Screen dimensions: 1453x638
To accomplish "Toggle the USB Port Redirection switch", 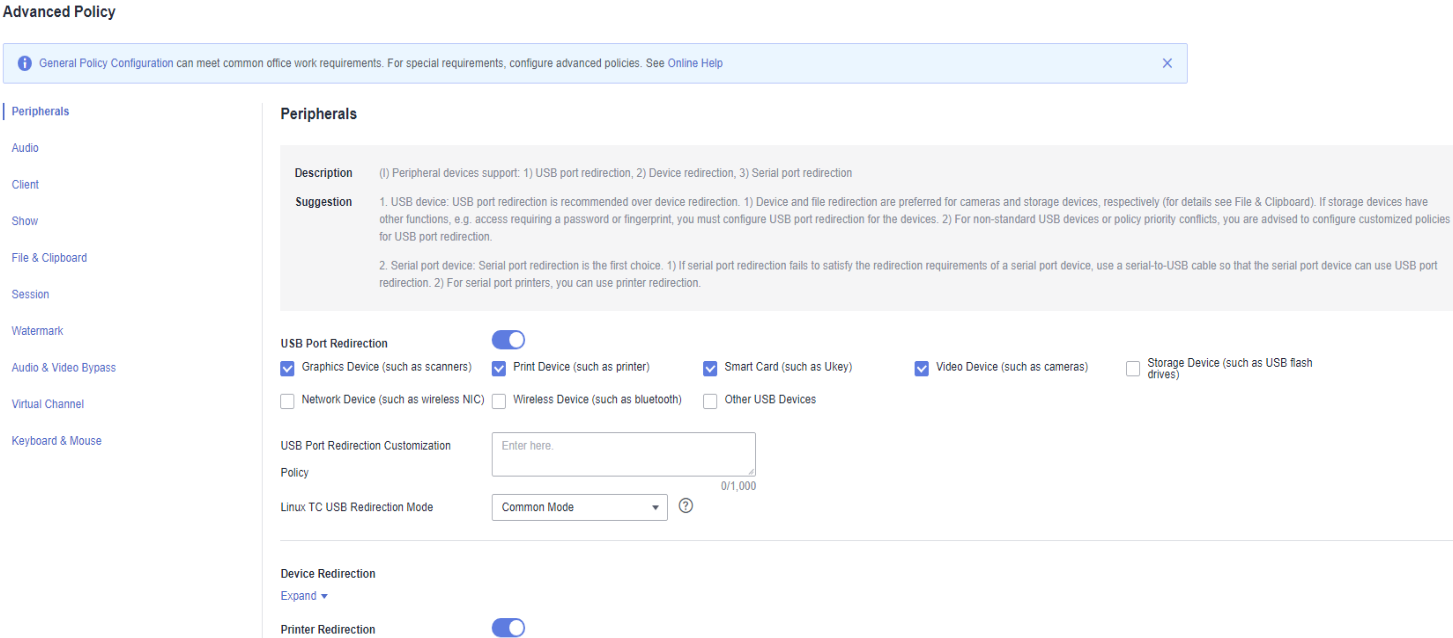I will tap(508, 341).
